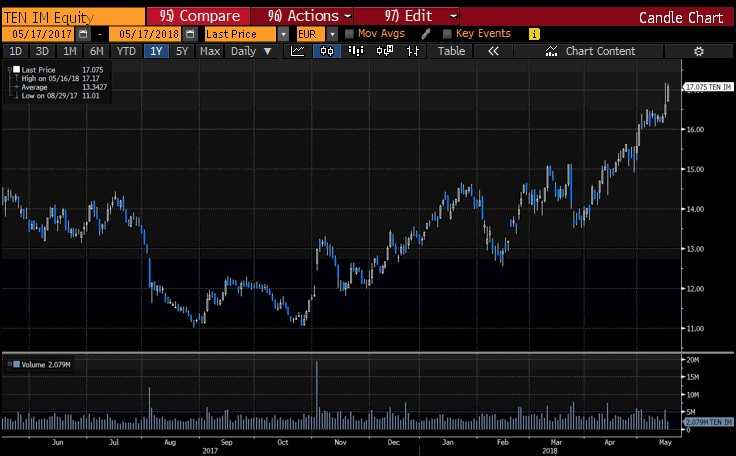Collapse the Volume legend expander

pos(9,364)
